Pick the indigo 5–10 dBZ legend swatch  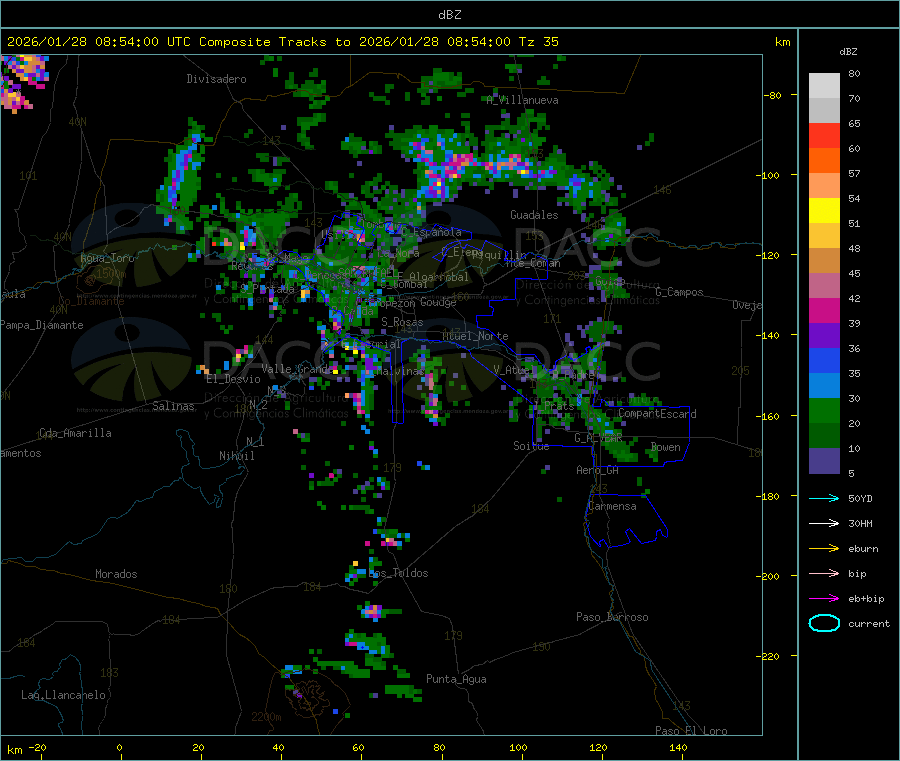824,461
